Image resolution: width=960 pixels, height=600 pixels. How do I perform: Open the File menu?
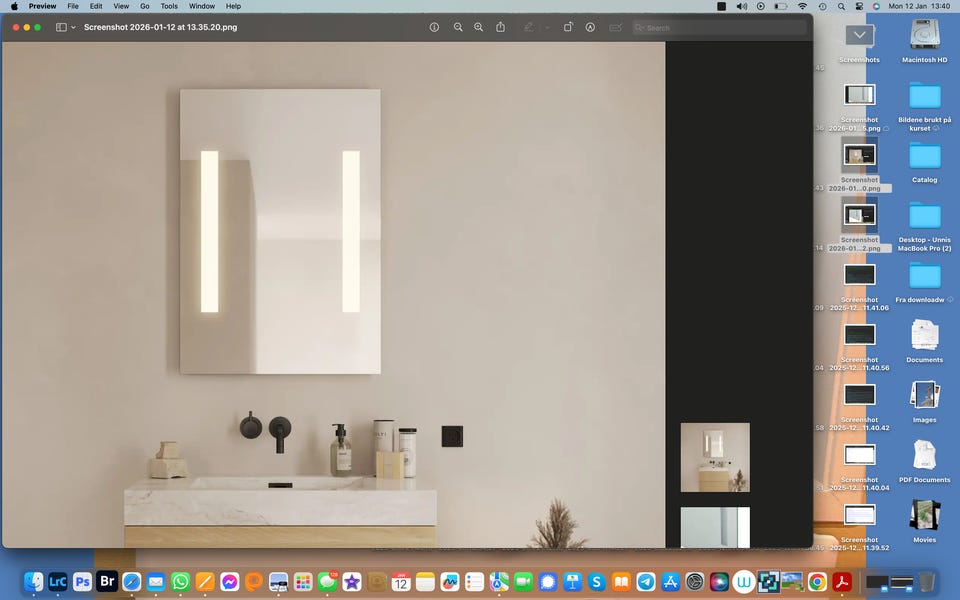click(x=73, y=6)
